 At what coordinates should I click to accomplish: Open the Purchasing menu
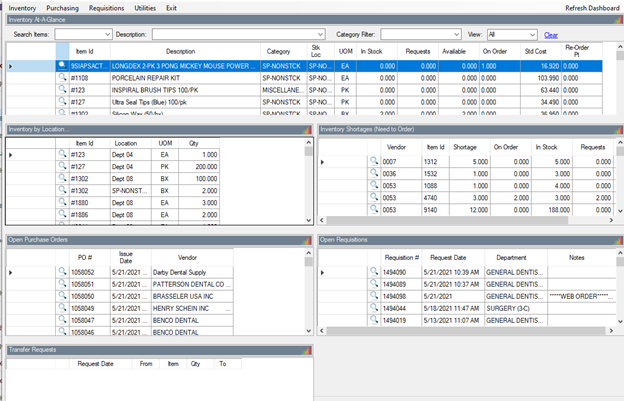[x=62, y=8]
